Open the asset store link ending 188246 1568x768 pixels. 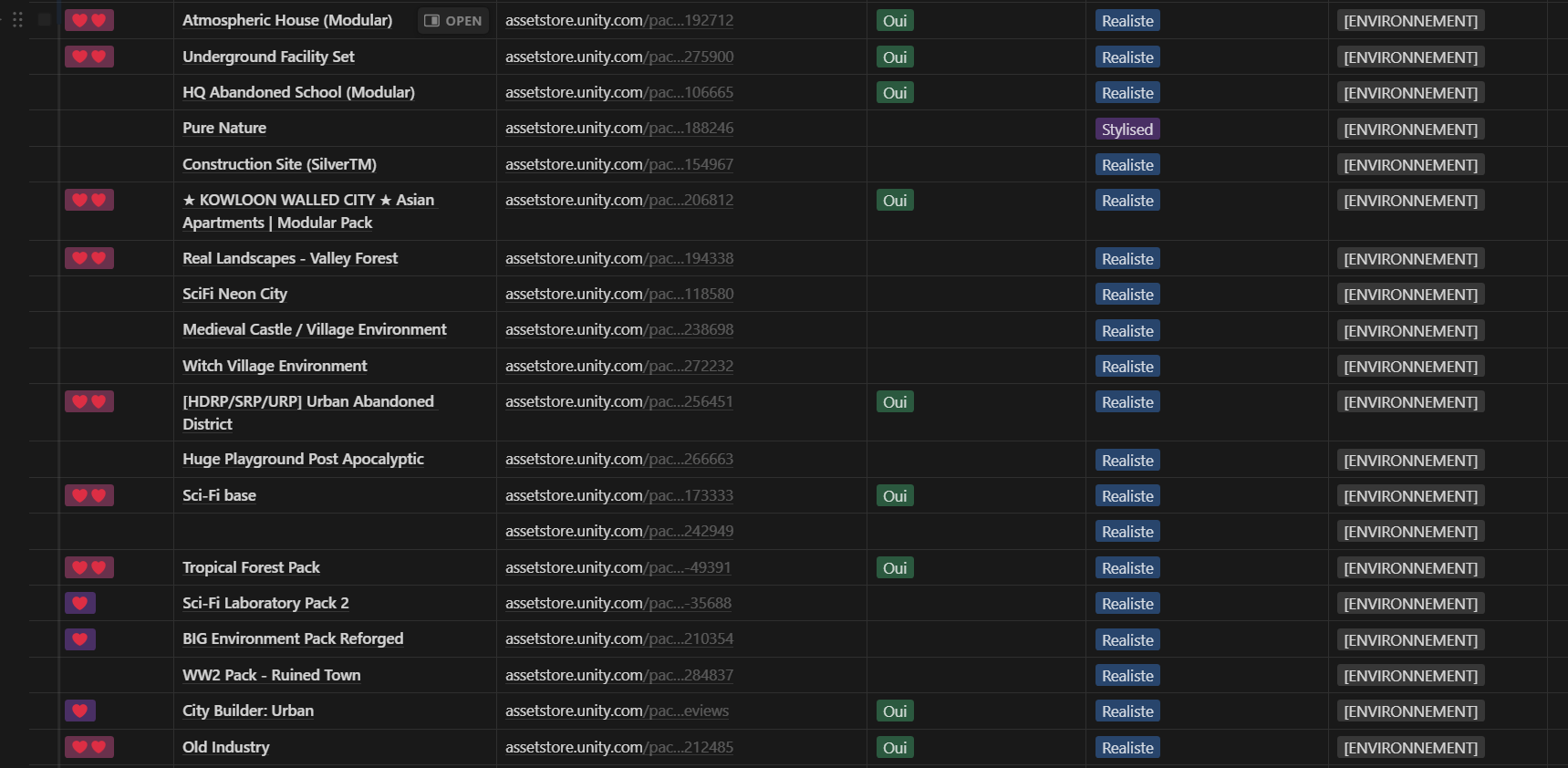(x=619, y=128)
